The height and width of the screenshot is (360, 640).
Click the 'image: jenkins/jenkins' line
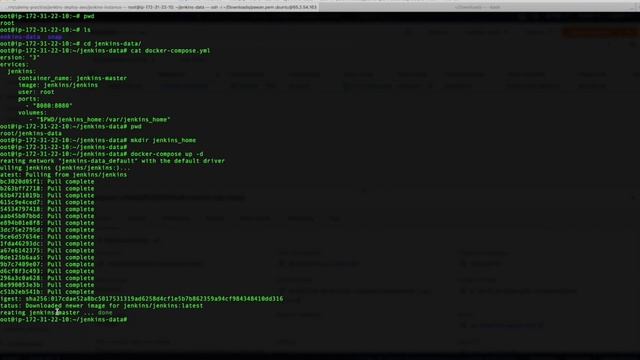coord(58,85)
